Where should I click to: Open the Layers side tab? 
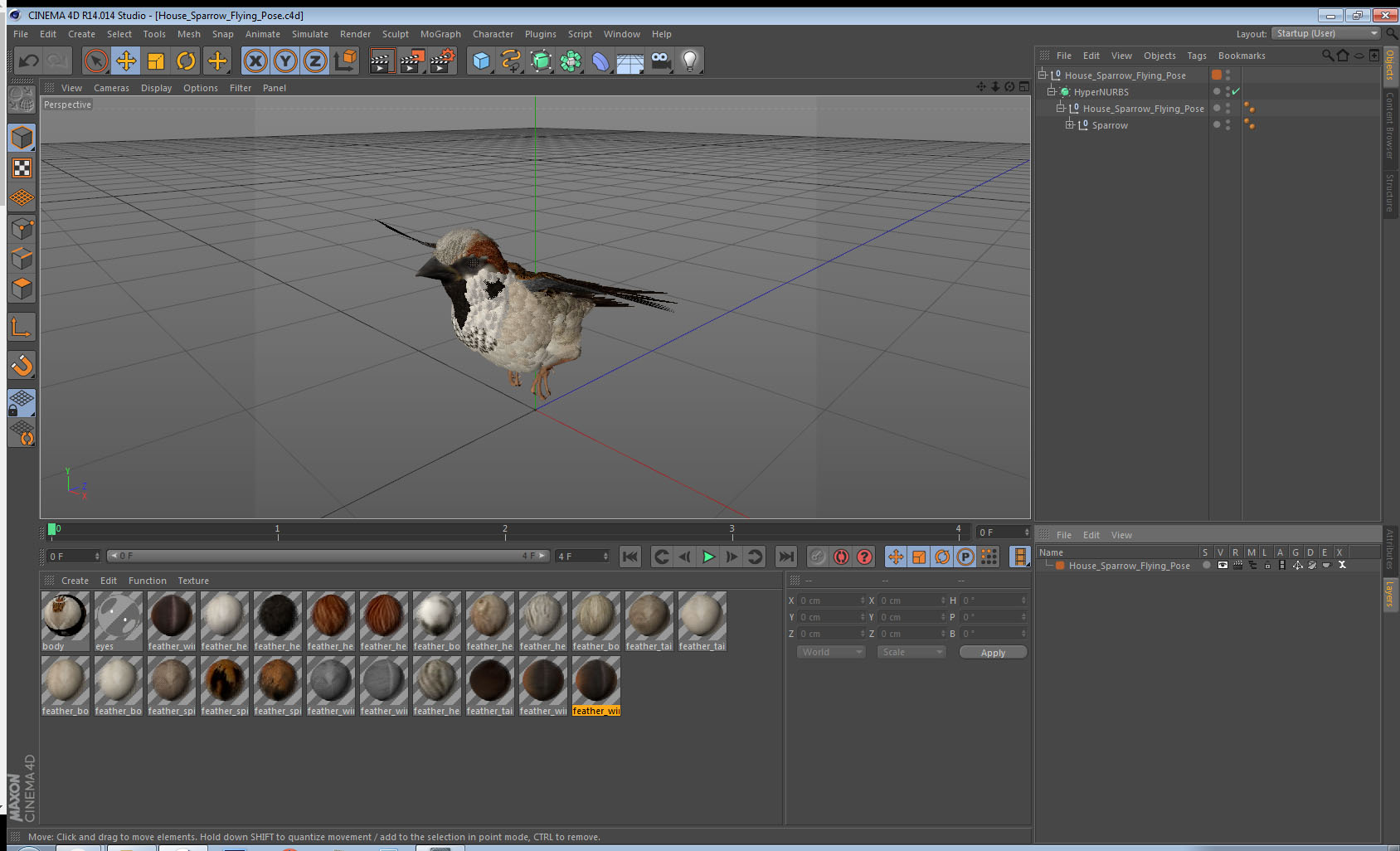[1390, 593]
